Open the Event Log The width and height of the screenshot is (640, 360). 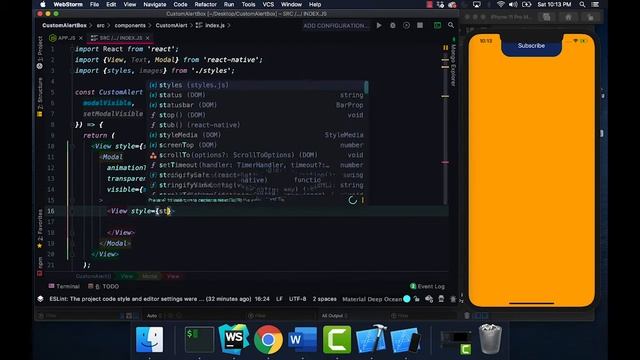[x=427, y=286]
